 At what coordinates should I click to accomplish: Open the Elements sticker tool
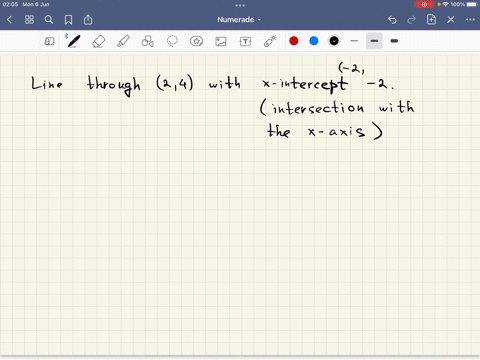point(196,41)
